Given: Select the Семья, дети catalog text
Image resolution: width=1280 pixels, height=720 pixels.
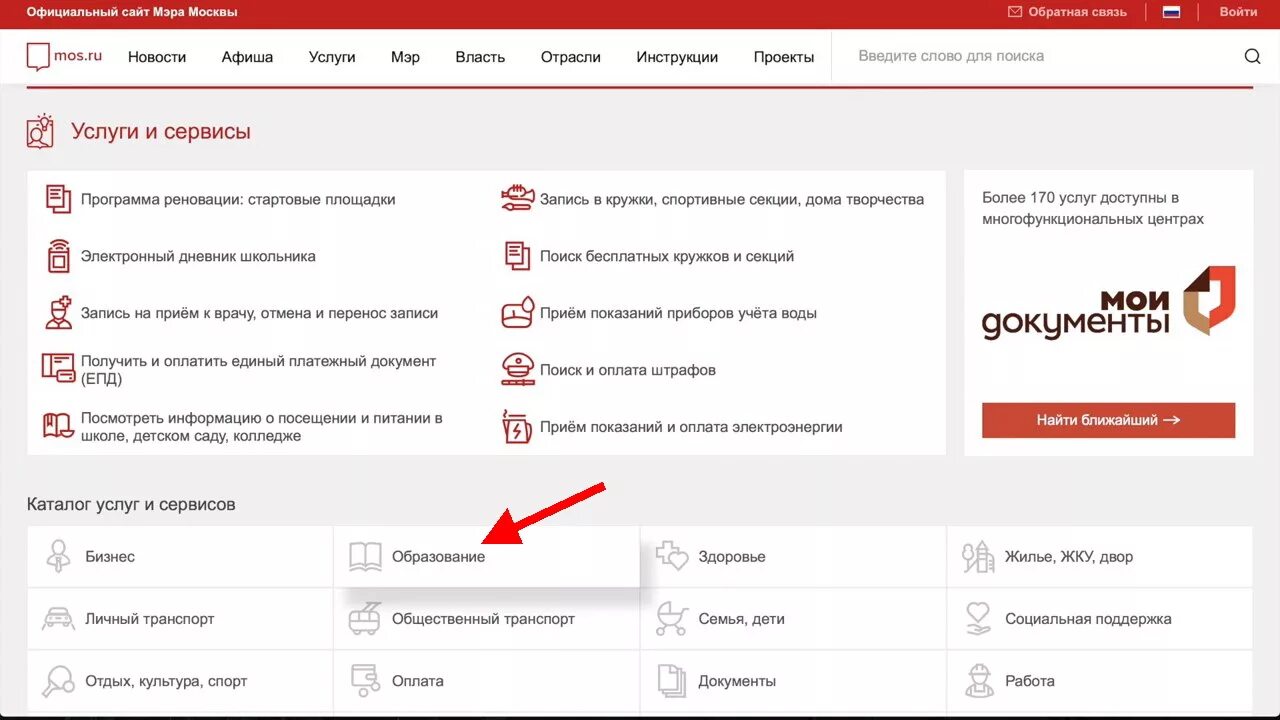Looking at the screenshot, I should click(741, 619).
